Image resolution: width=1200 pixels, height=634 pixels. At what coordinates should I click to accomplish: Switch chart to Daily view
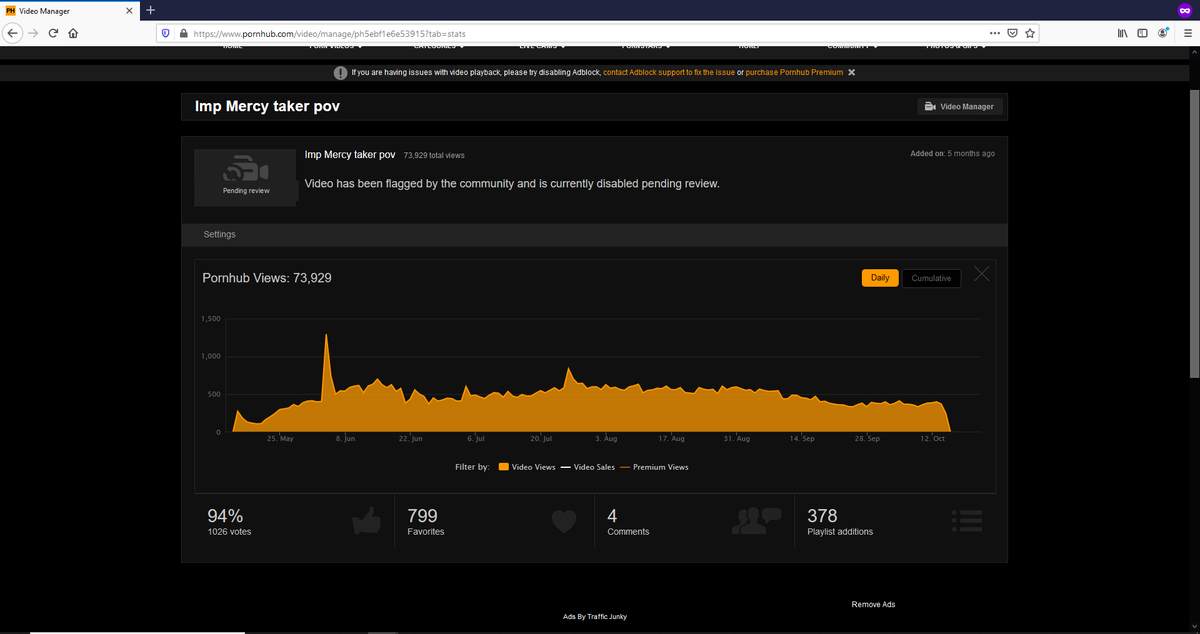880,278
